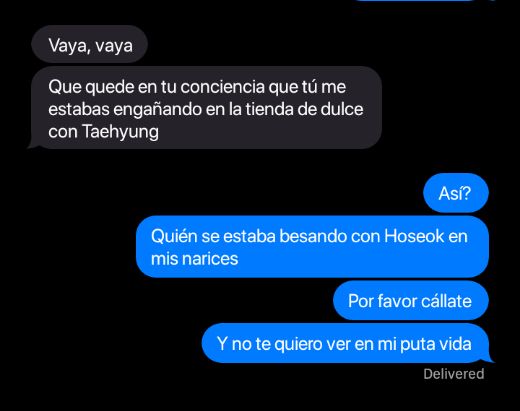Click the Delivered status label
The width and height of the screenshot is (520, 411).
454,374
